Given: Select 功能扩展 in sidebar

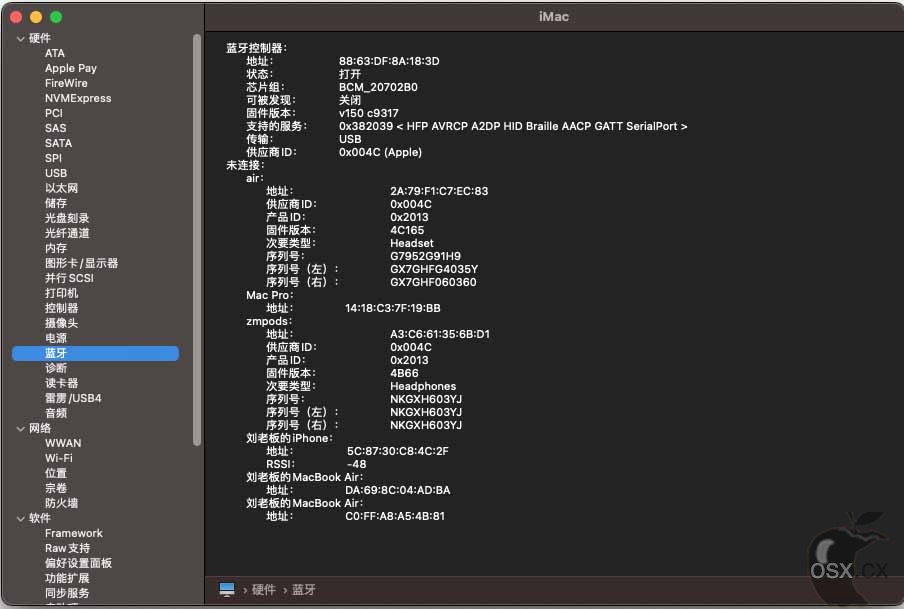Looking at the screenshot, I should click(x=67, y=578).
